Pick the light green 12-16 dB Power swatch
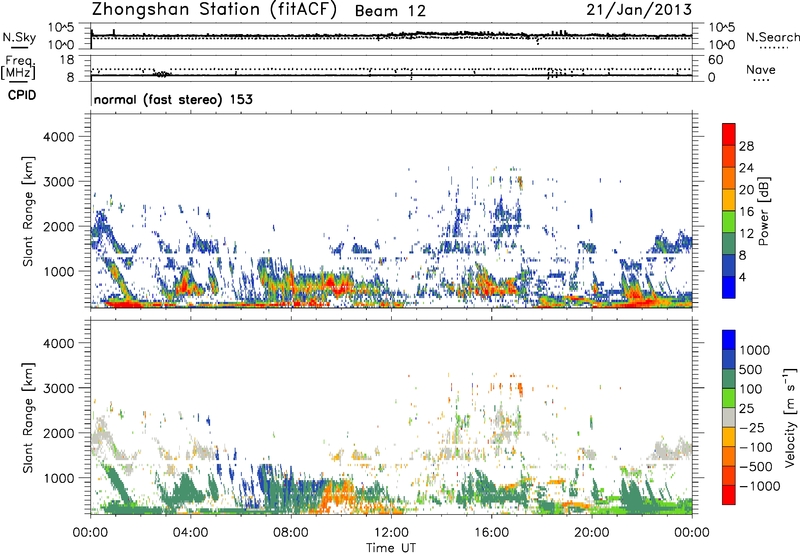The image size is (800, 554). click(729, 222)
